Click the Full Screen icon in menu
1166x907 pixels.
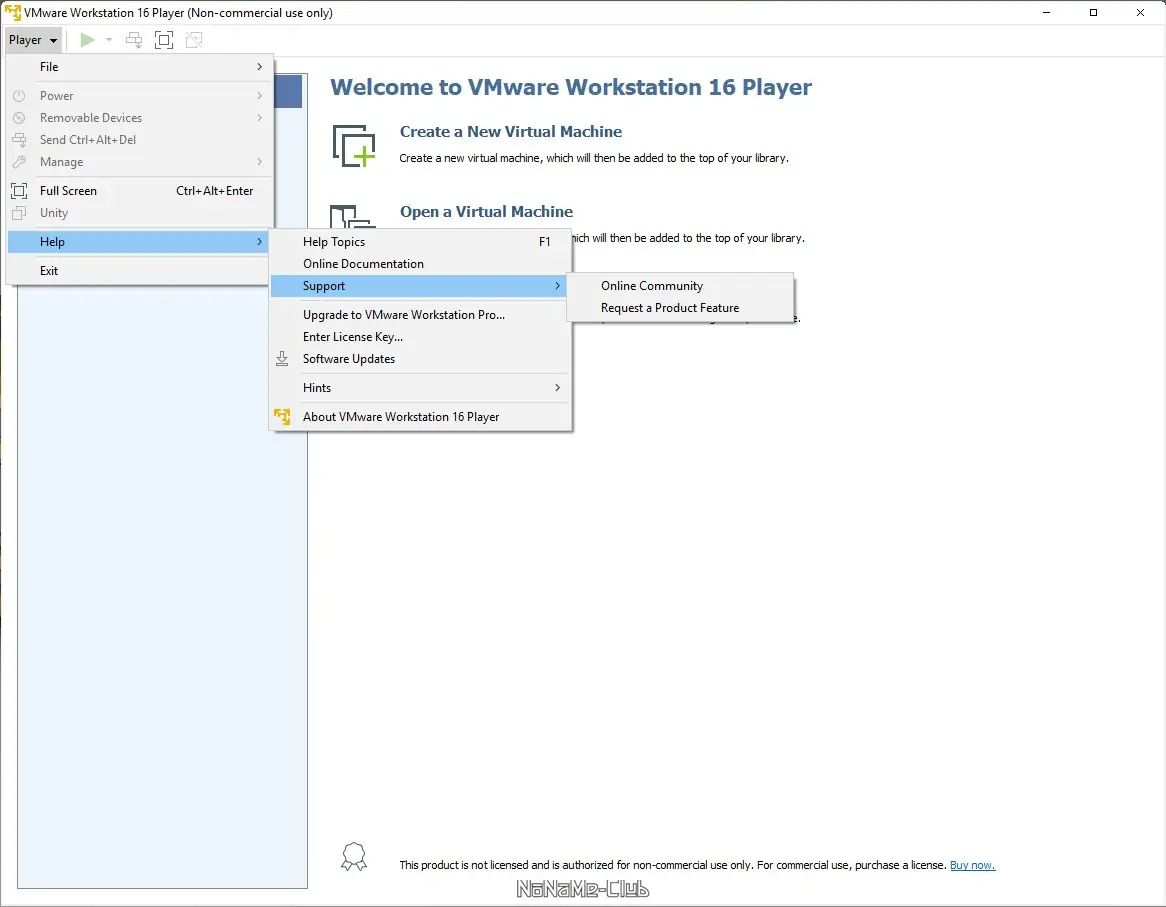pyautogui.click(x=19, y=190)
